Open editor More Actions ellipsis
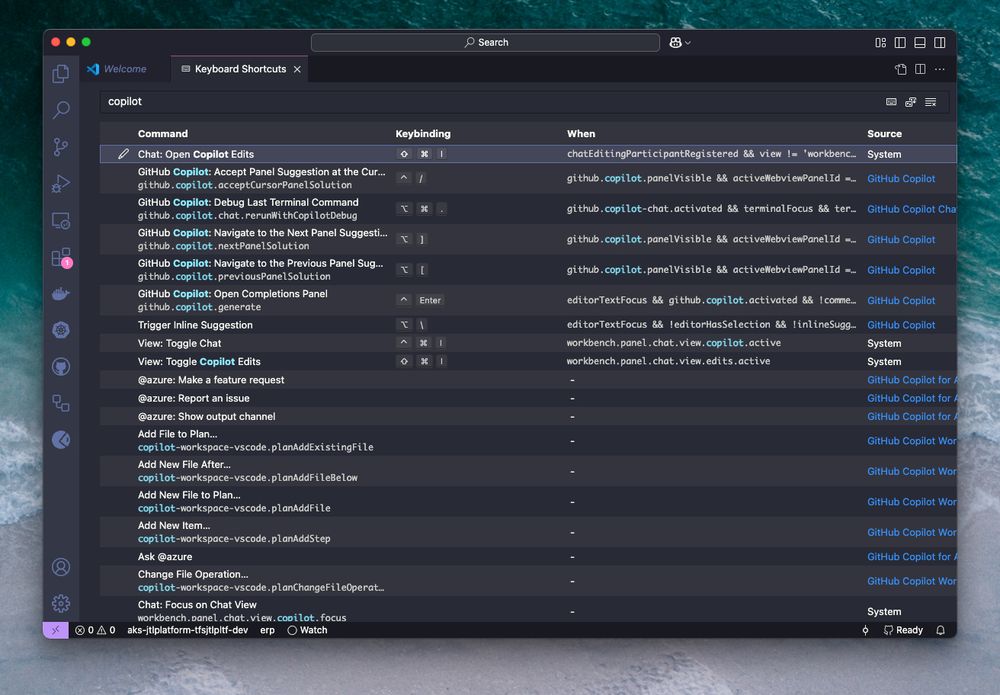 point(939,69)
